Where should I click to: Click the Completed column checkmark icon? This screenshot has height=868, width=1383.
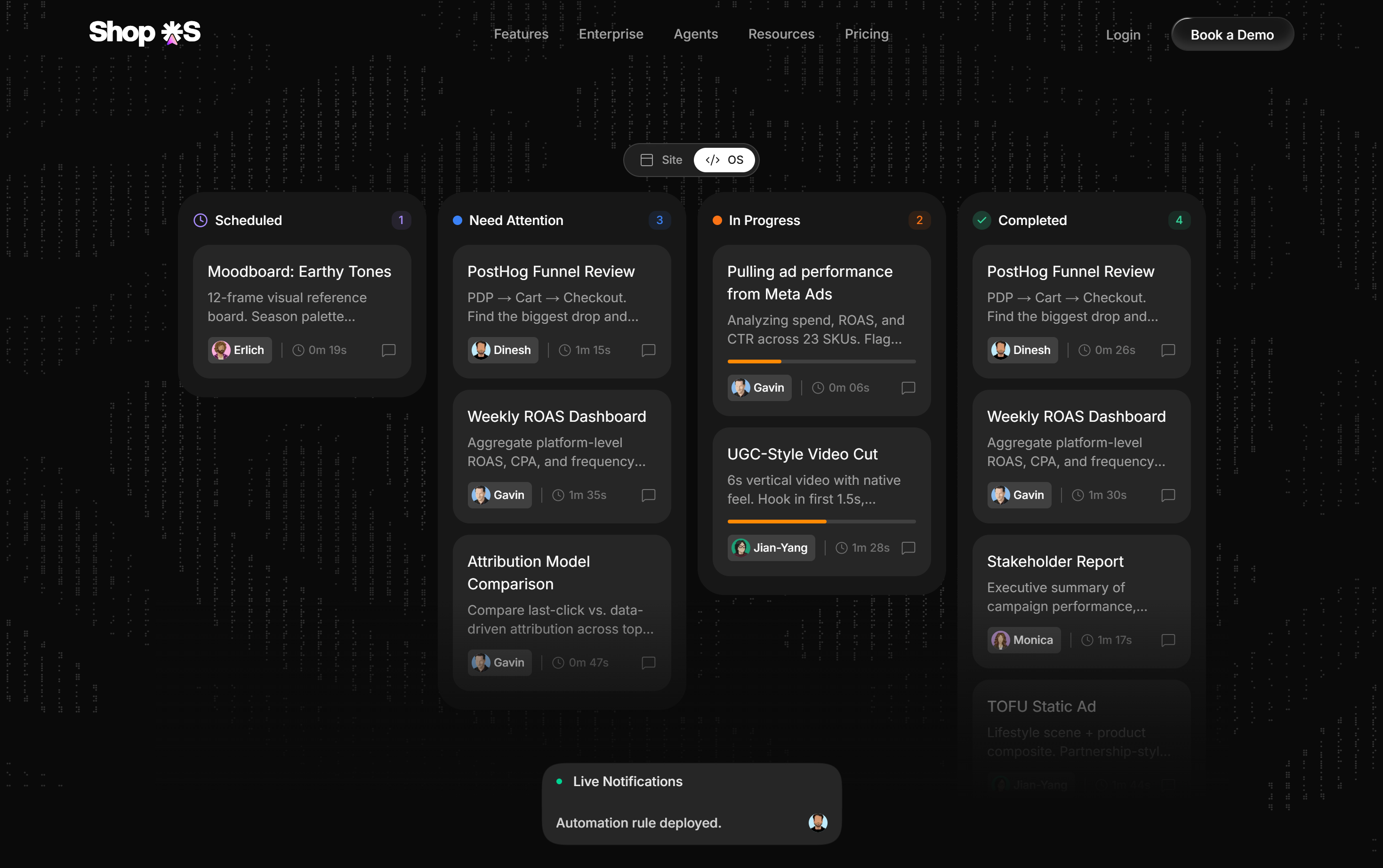click(982, 220)
